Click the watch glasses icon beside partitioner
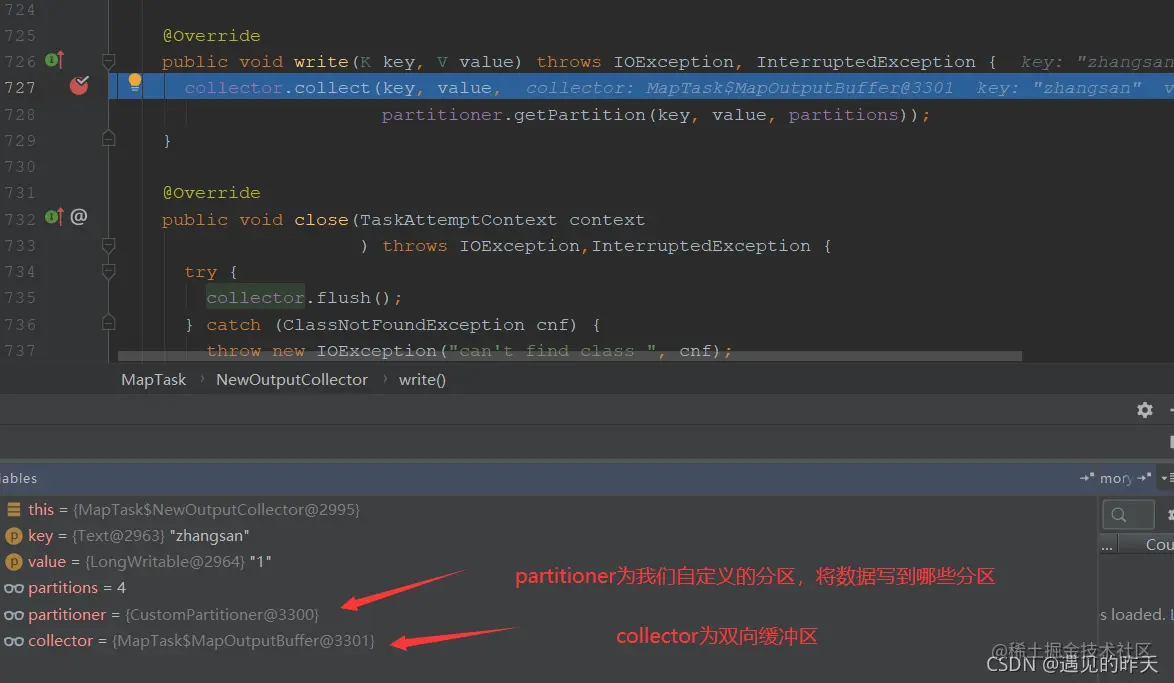Screen dimensions: 1174x683 [13, 616]
